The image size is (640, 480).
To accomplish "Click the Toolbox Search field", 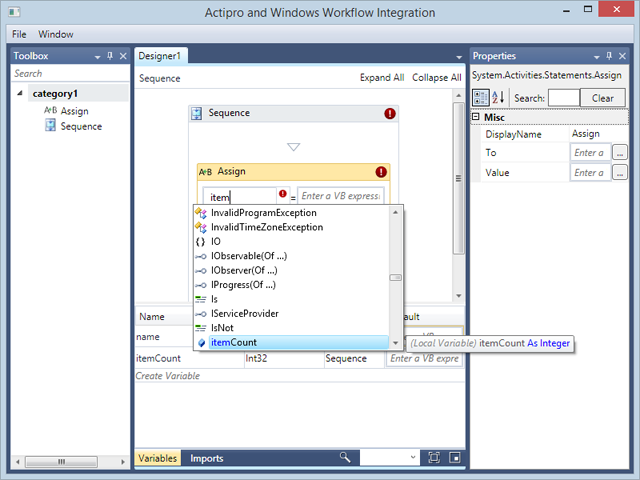I will (70, 73).
